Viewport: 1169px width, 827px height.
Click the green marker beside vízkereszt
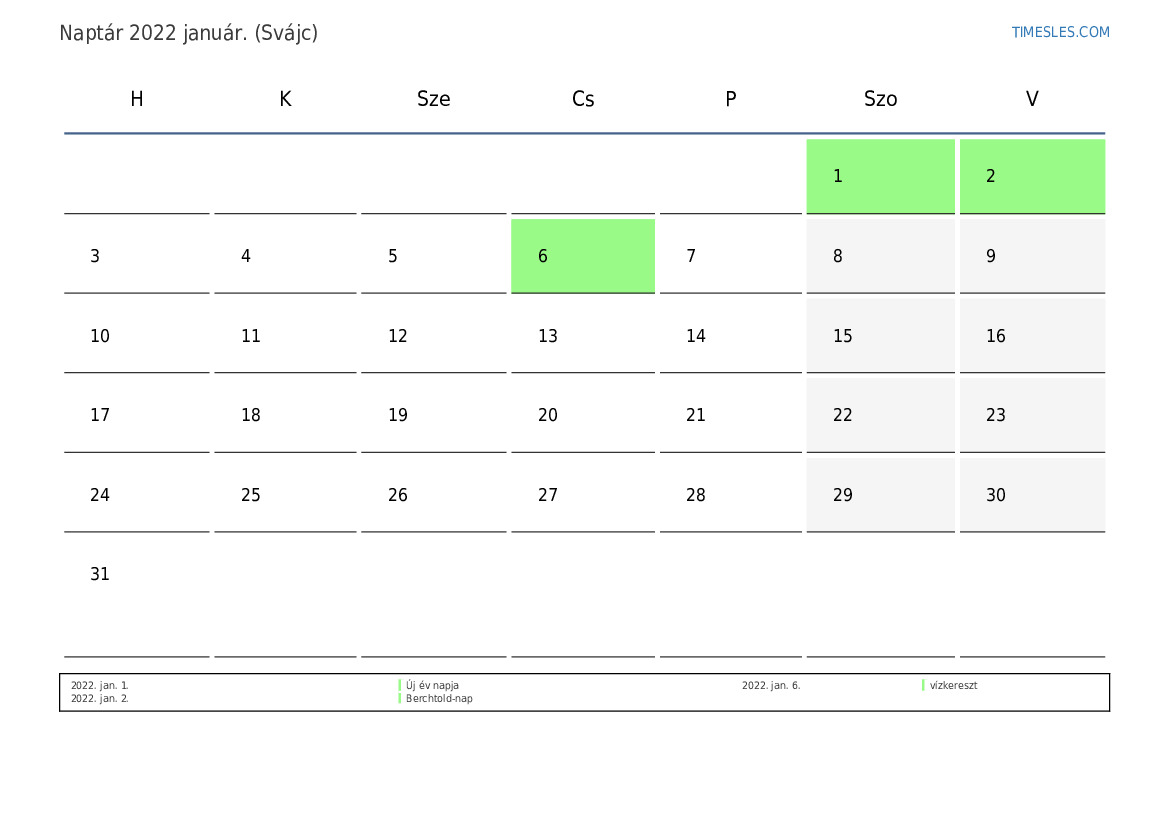pyautogui.click(x=923, y=685)
